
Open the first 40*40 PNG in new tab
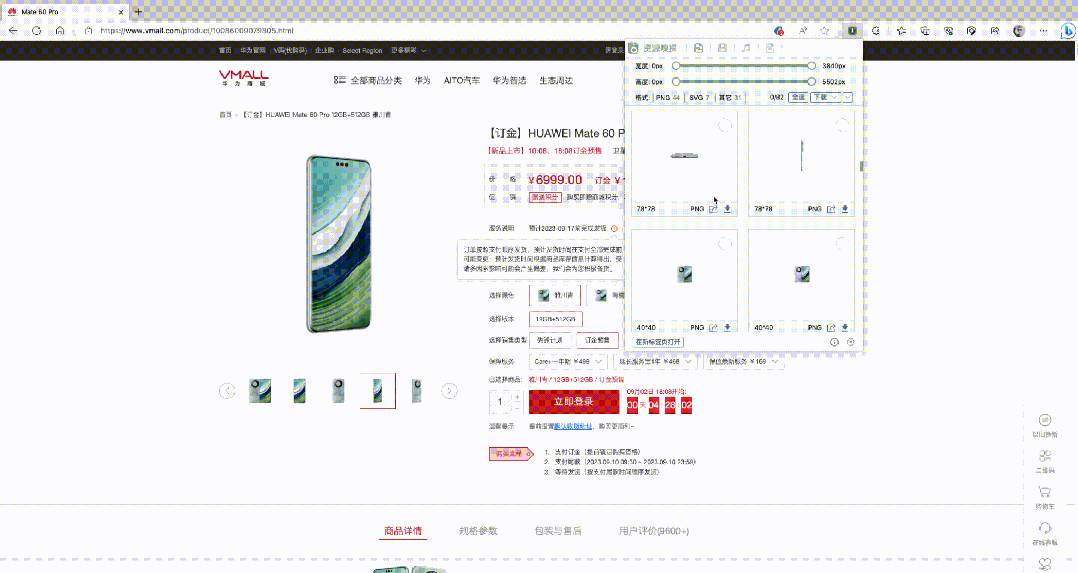[x=713, y=327]
